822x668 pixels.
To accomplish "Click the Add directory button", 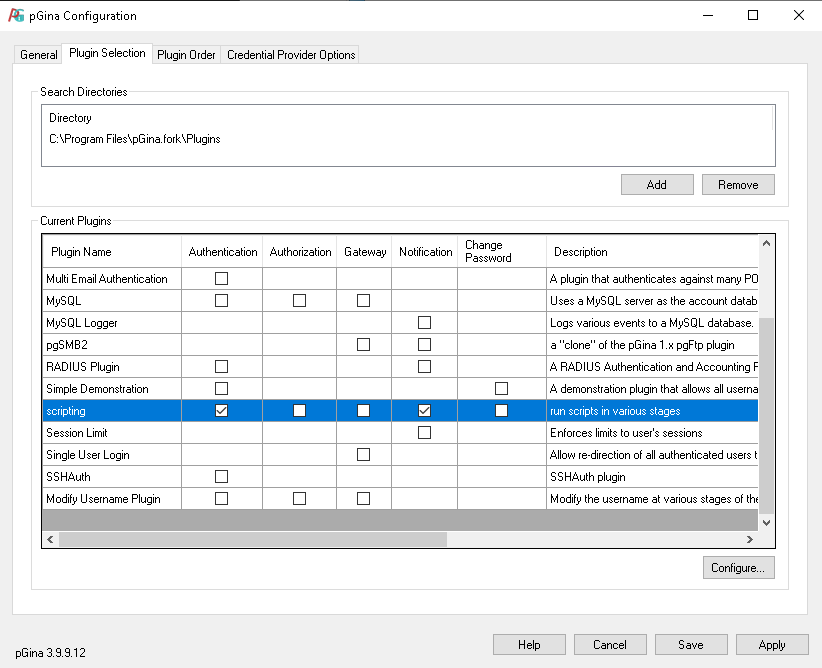I will coord(657,185).
